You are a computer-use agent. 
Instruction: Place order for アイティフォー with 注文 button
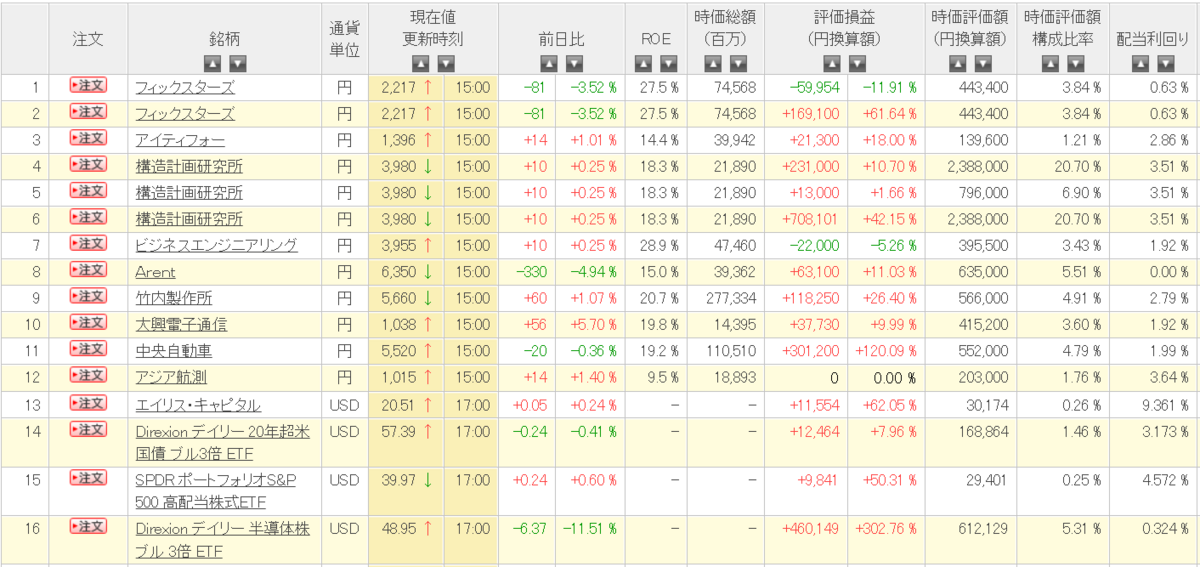pos(88,138)
